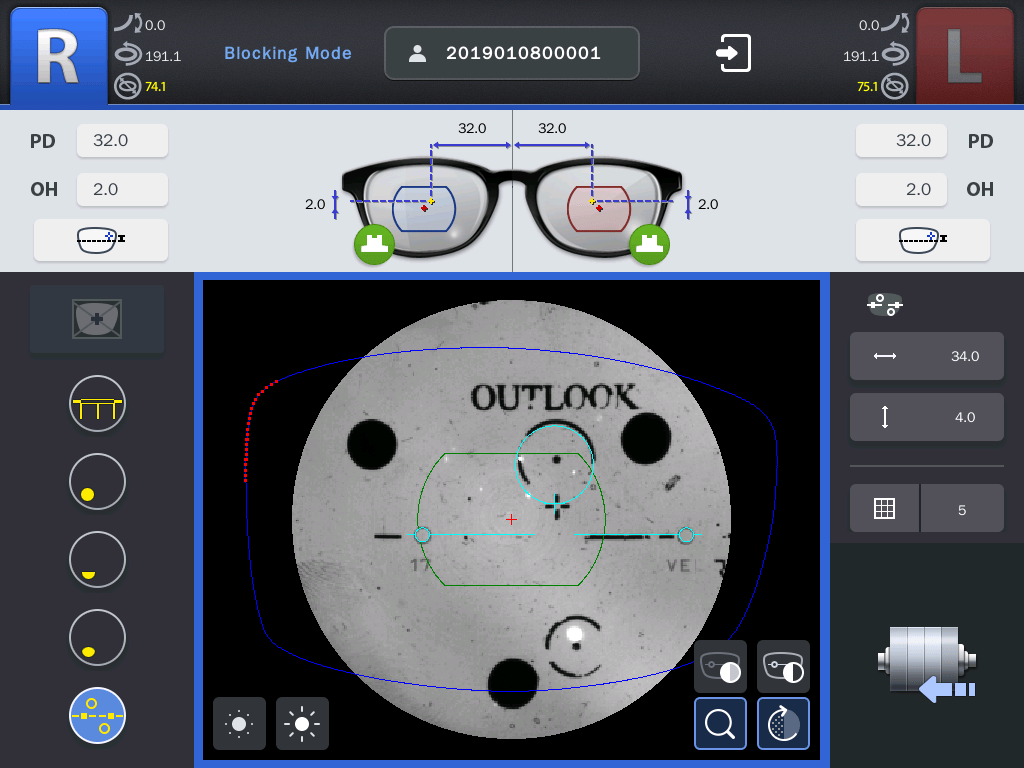Viewport: 1024px width, 768px height.
Task: Choose the progressive lens marking mode
Action: (97, 716)
